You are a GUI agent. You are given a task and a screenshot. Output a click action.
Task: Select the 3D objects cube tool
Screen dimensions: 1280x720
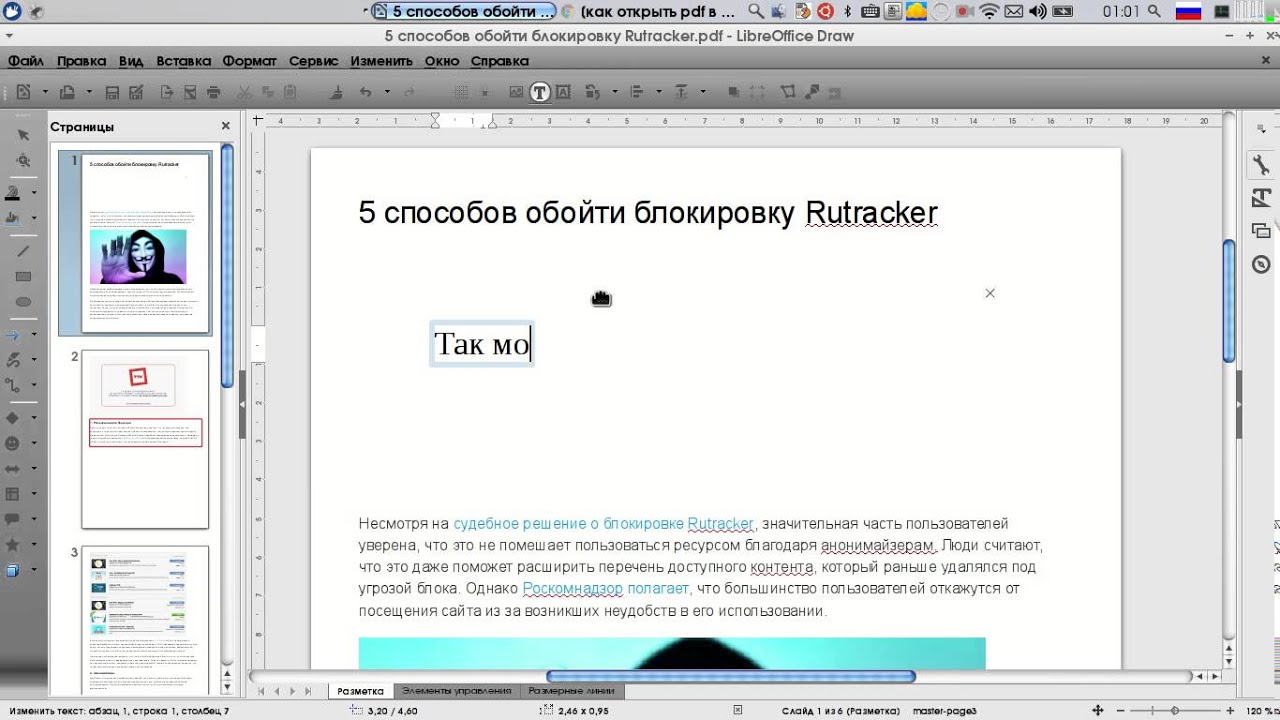coord(14,571)
